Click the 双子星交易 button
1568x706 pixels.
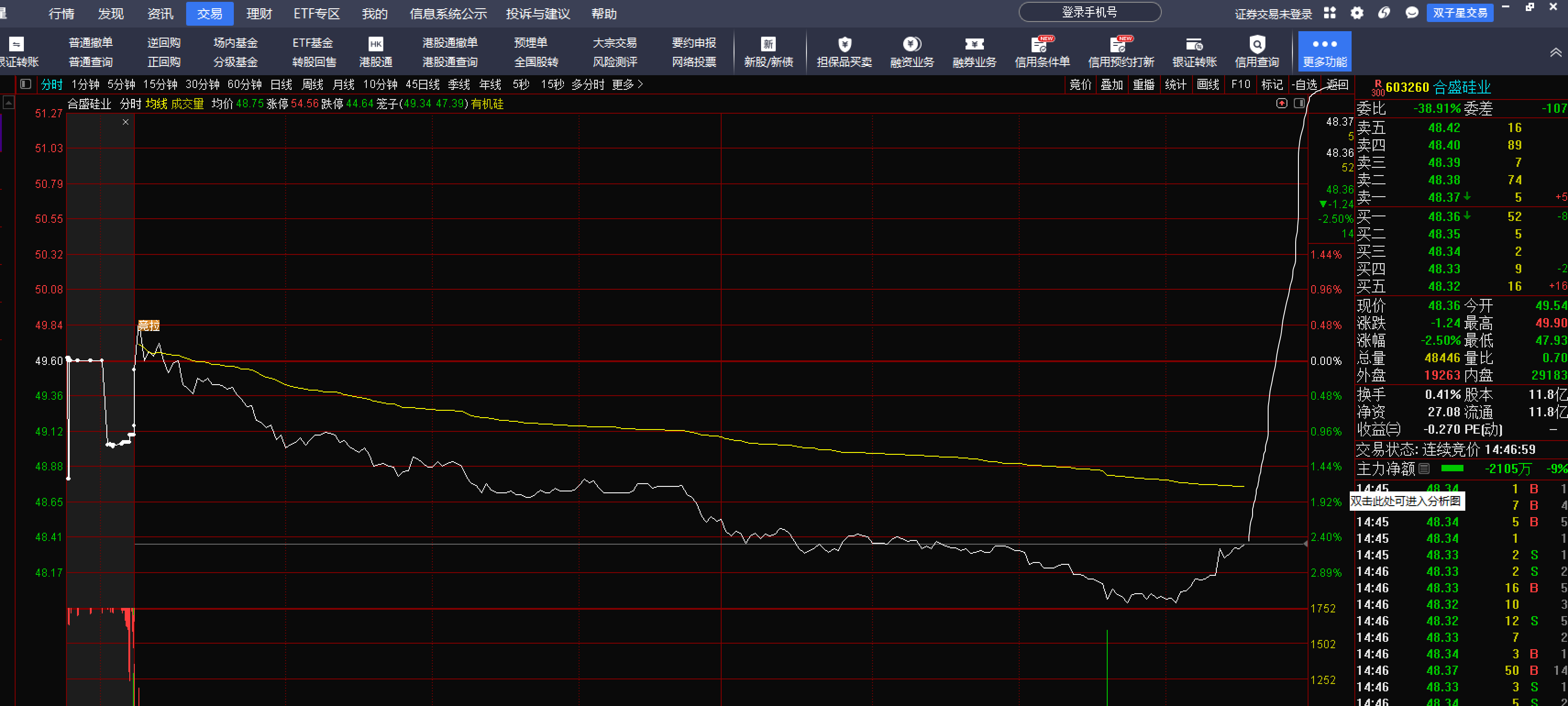coord(1459,13)
